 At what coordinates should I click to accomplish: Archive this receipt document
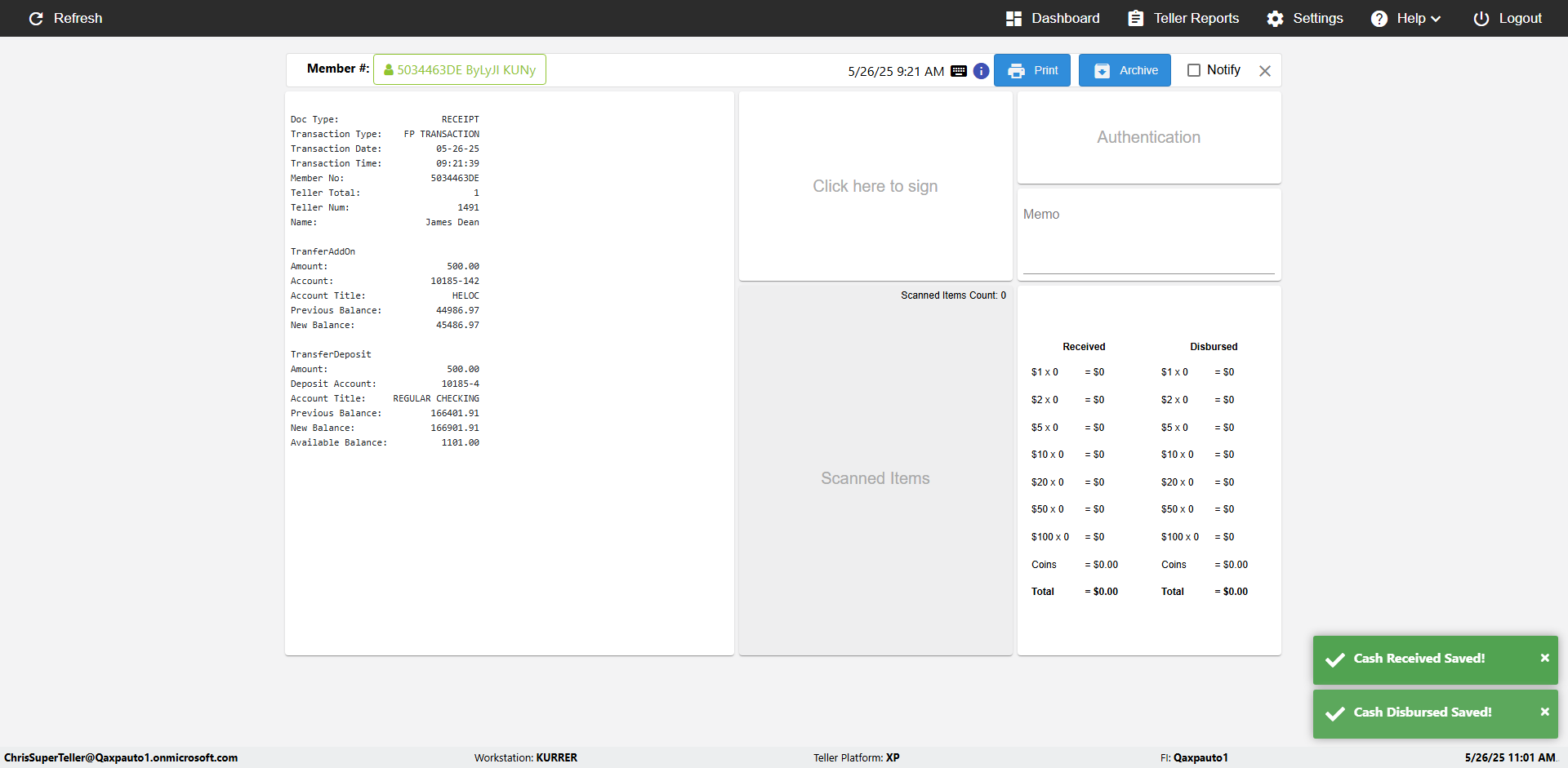coord(1125,70)
